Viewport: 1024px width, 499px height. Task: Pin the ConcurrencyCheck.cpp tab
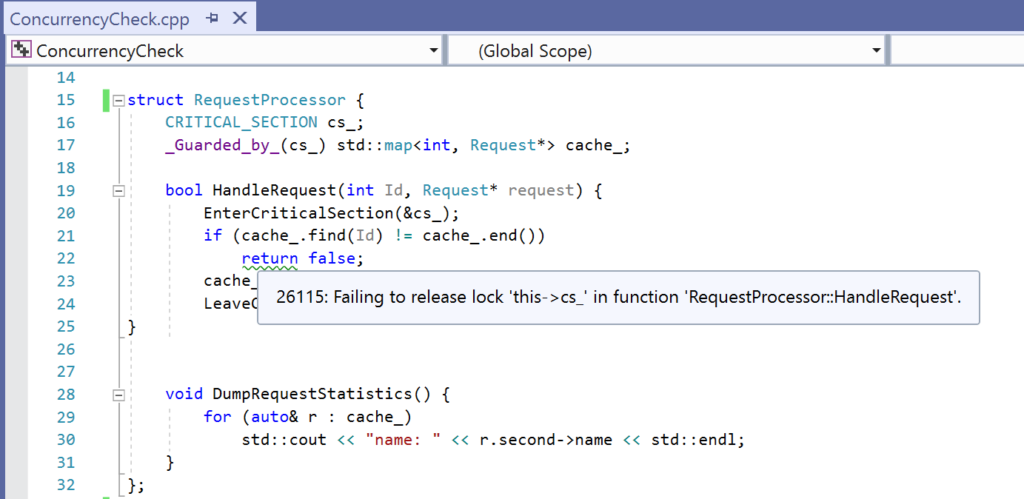coord(211,18)
